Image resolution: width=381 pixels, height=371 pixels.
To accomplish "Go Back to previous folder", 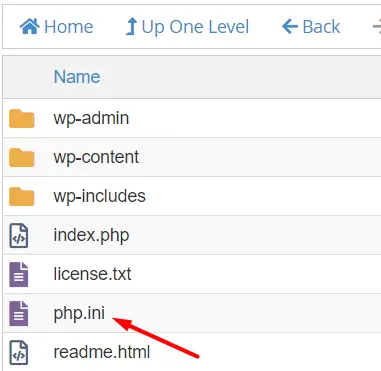I will tap(311, 27).
